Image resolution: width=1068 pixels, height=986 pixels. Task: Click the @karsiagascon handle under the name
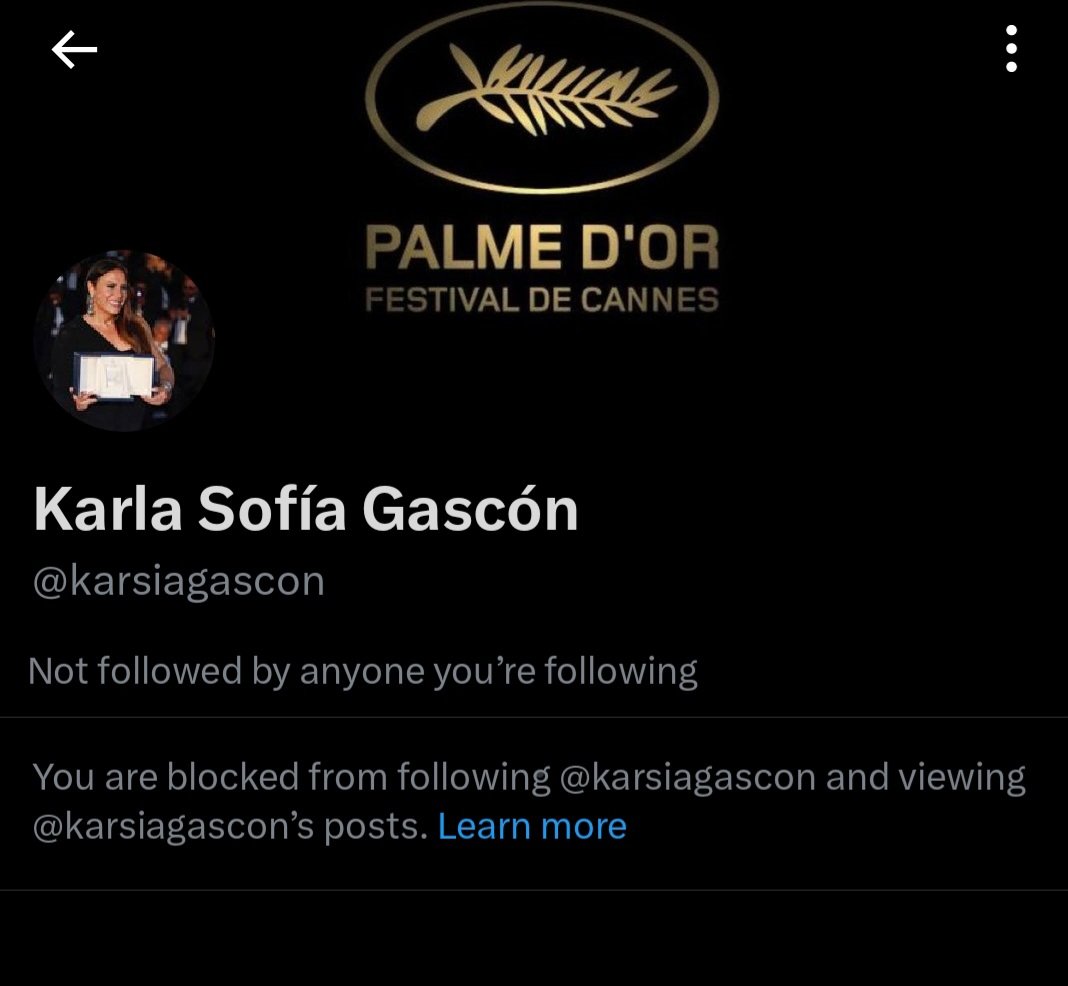pyautogui.click(x=178, y=582)
